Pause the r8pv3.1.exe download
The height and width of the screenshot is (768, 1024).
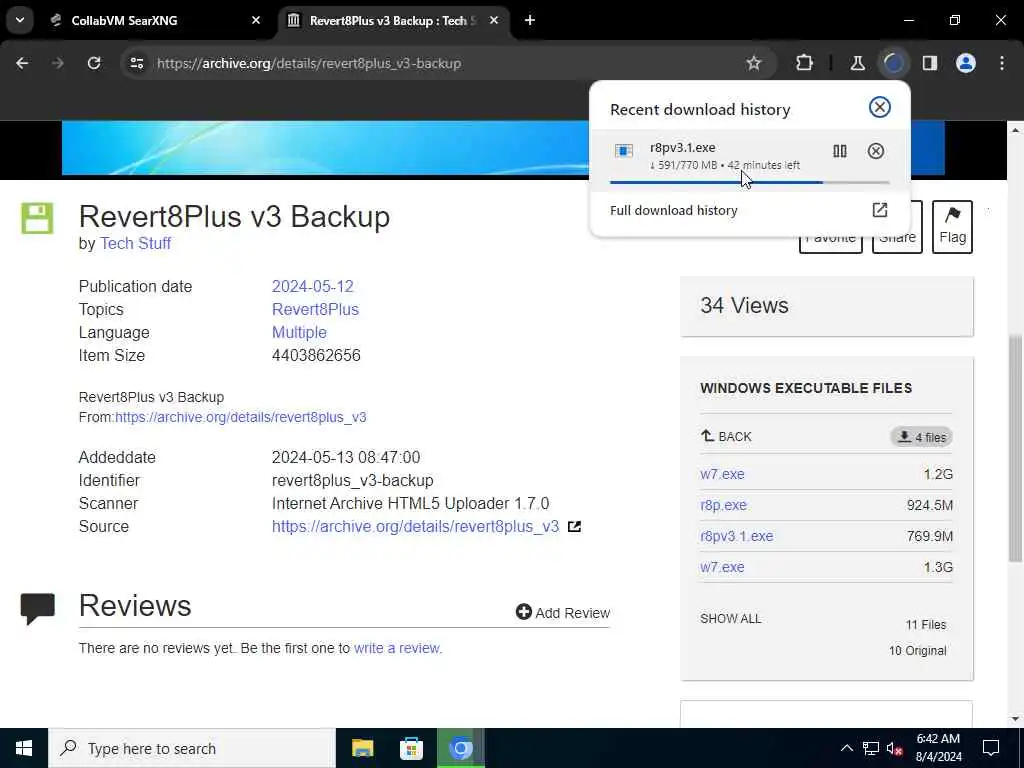click(839, 152)
